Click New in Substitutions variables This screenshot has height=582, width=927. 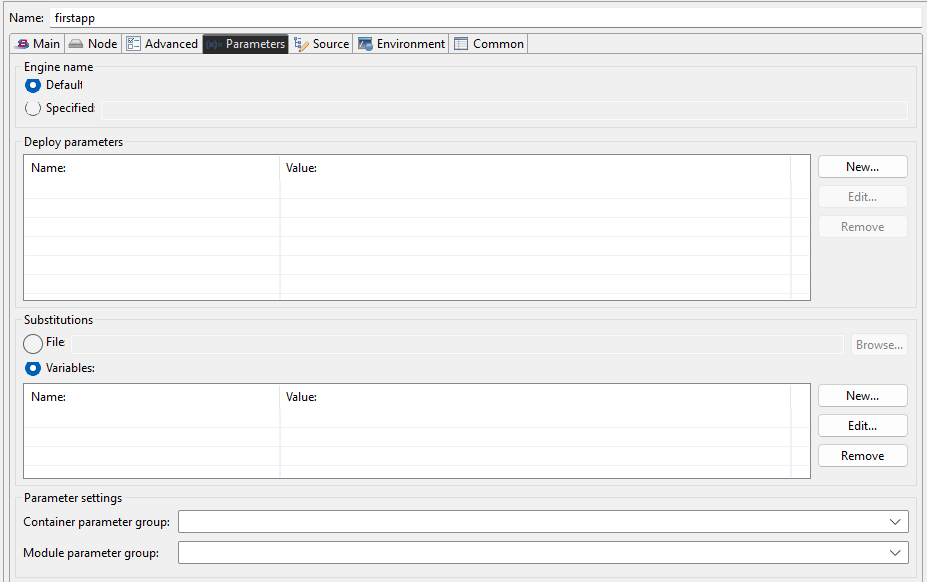pyautogui.click(x=863, y=396)
